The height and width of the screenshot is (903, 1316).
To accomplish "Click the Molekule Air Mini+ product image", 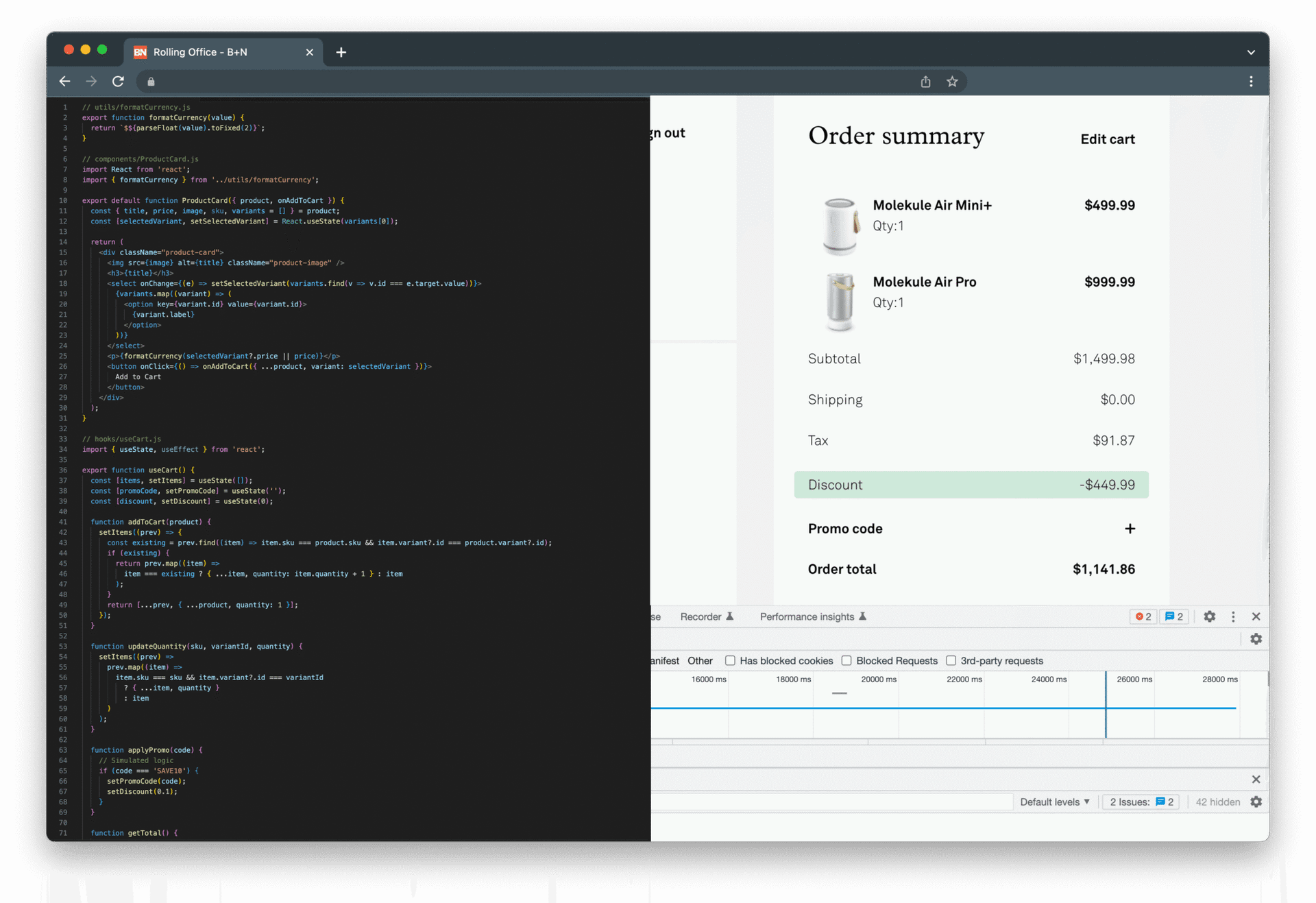I will coord(840,226).
